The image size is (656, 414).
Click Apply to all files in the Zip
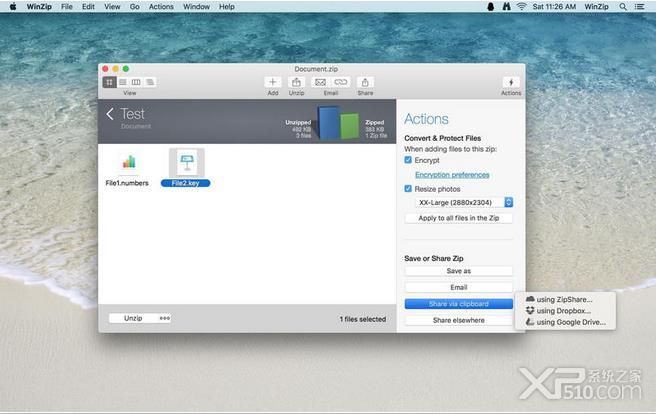coord(459,218)
